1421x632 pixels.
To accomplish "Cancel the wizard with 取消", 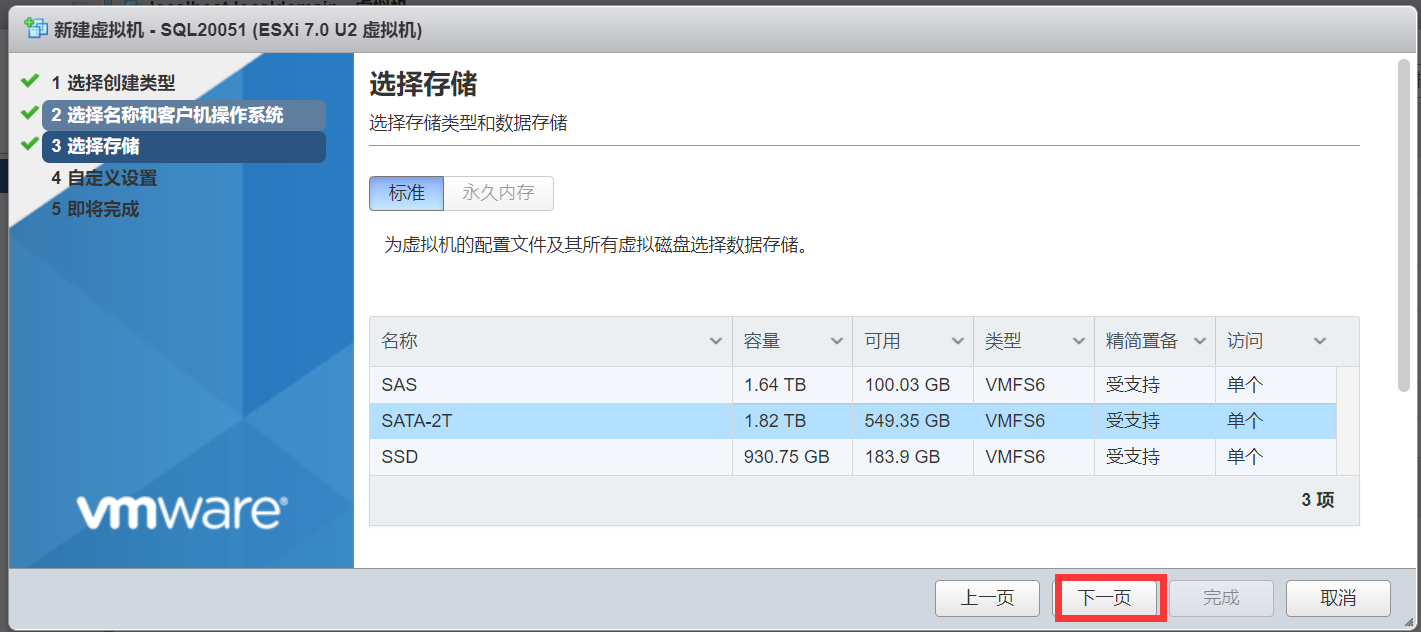I will click(x=1338, y=598).
